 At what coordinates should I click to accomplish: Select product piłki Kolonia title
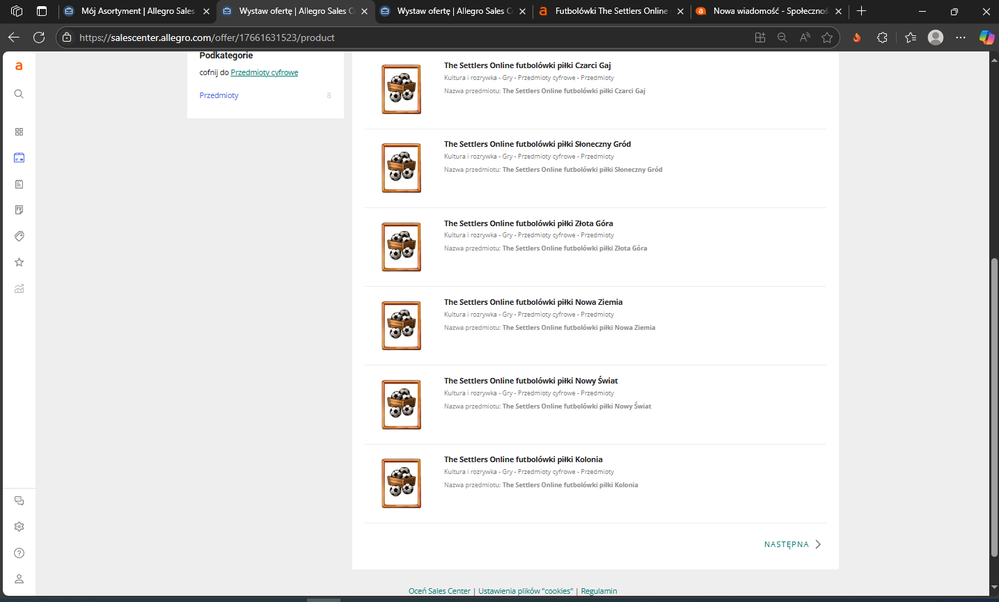(523, 459)
